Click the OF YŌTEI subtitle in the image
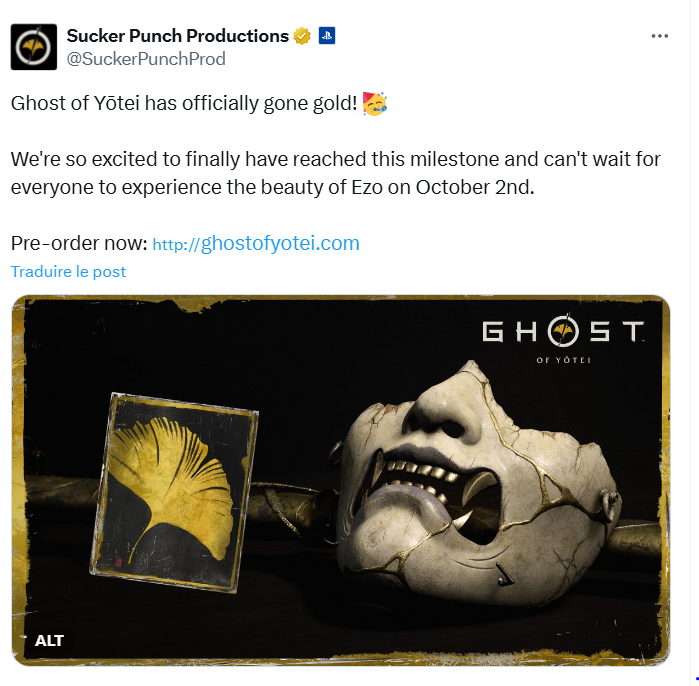Image resolution: width=699 pixels, height=686 pixels. coord(563,360)
